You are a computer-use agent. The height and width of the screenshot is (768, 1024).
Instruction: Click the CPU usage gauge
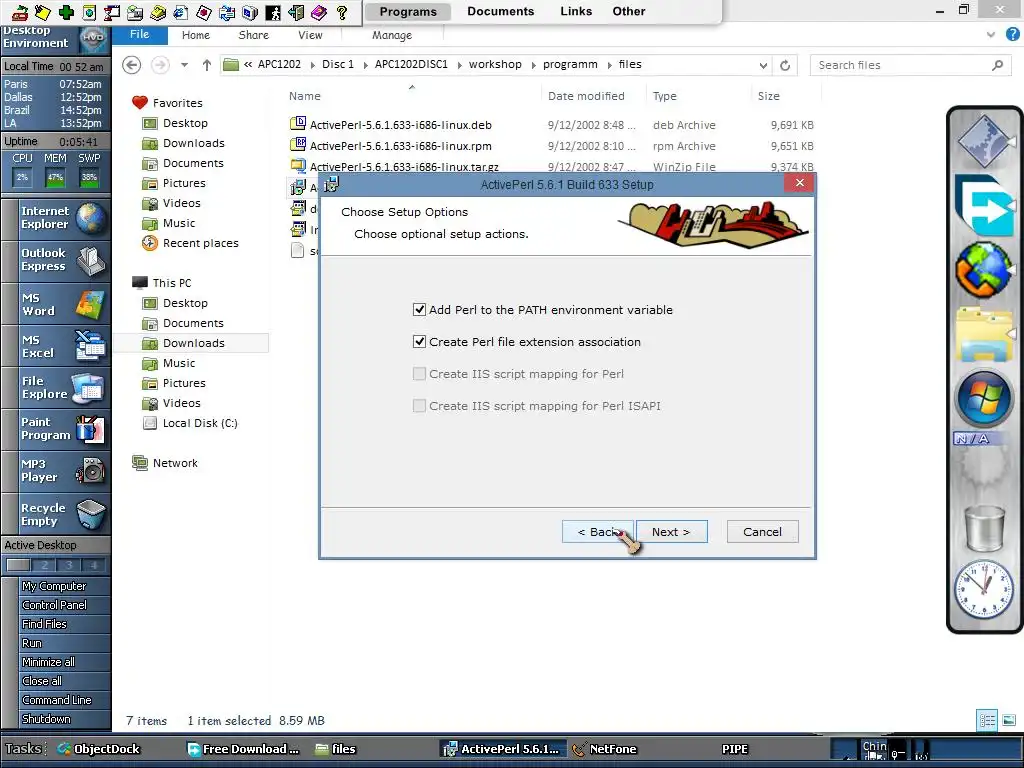tap(22, 177)
